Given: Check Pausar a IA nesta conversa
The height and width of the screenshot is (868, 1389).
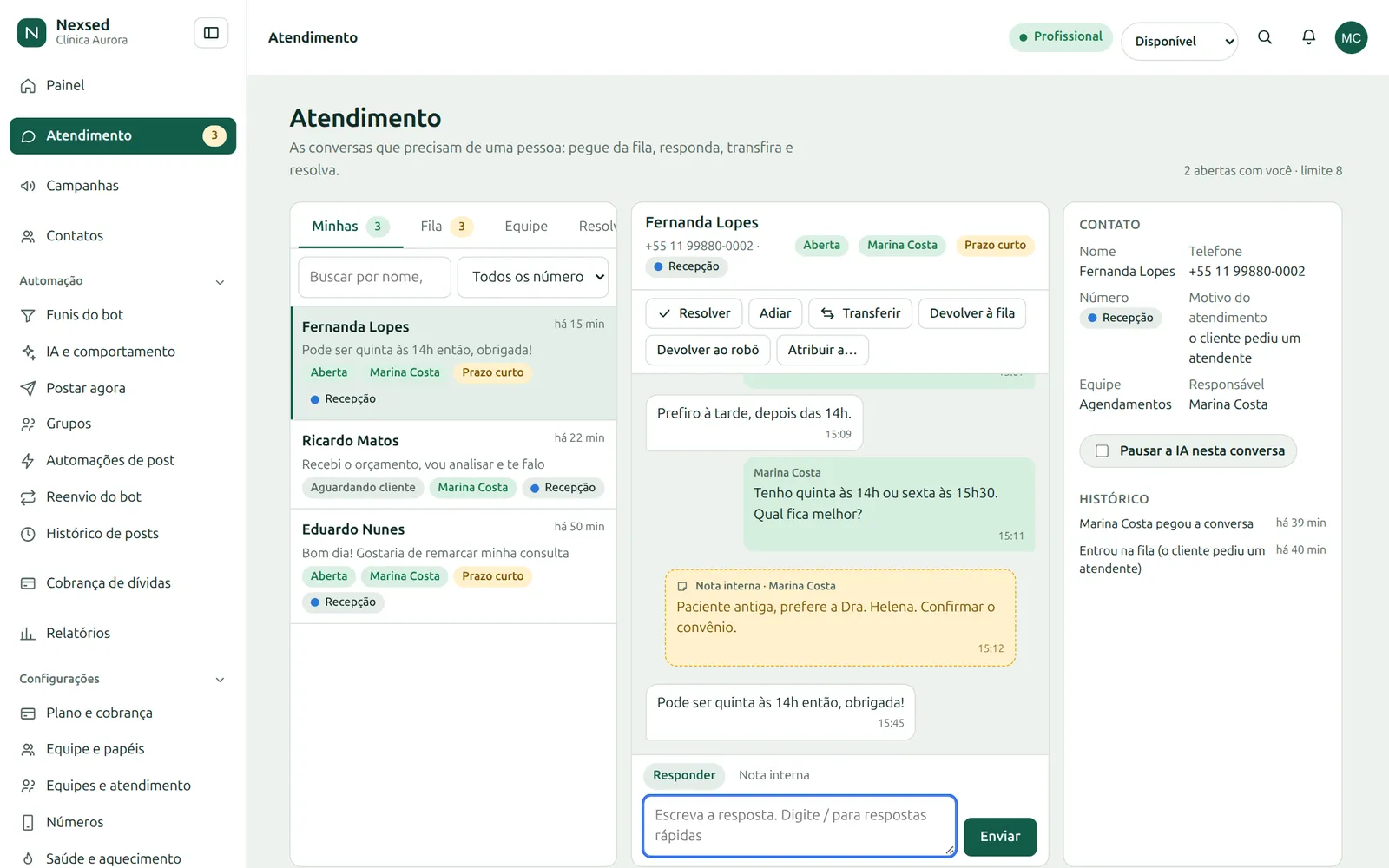Looking at the screenshot, I should 1102,450.
